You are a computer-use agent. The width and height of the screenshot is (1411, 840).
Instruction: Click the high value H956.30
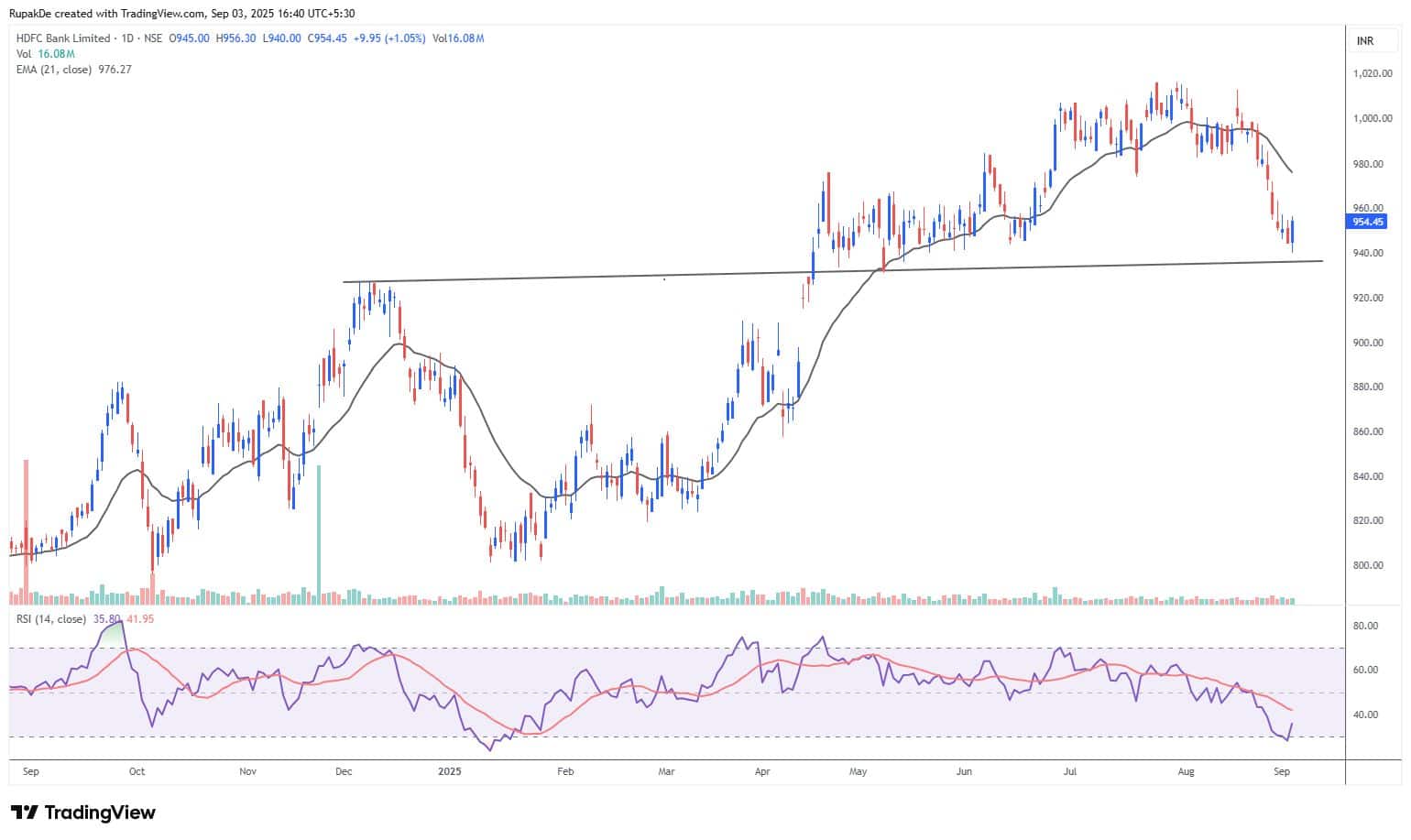(x=235, y=38)
